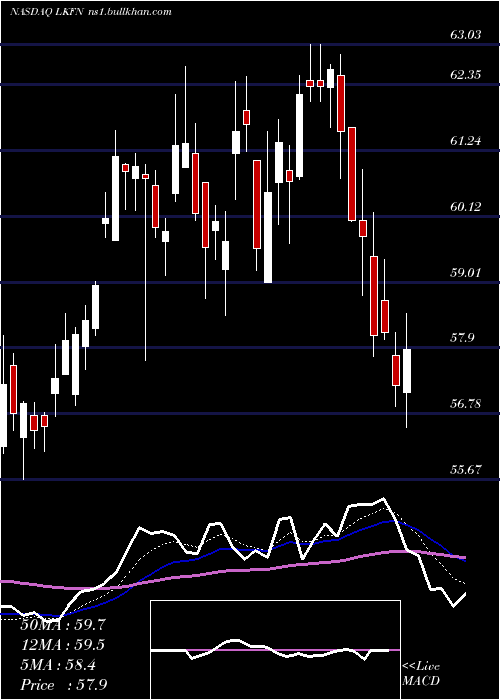This screenshot has width=500, height=700.
Task: Click the 59.01 price axis label
Action: click(x=466, y=272)
